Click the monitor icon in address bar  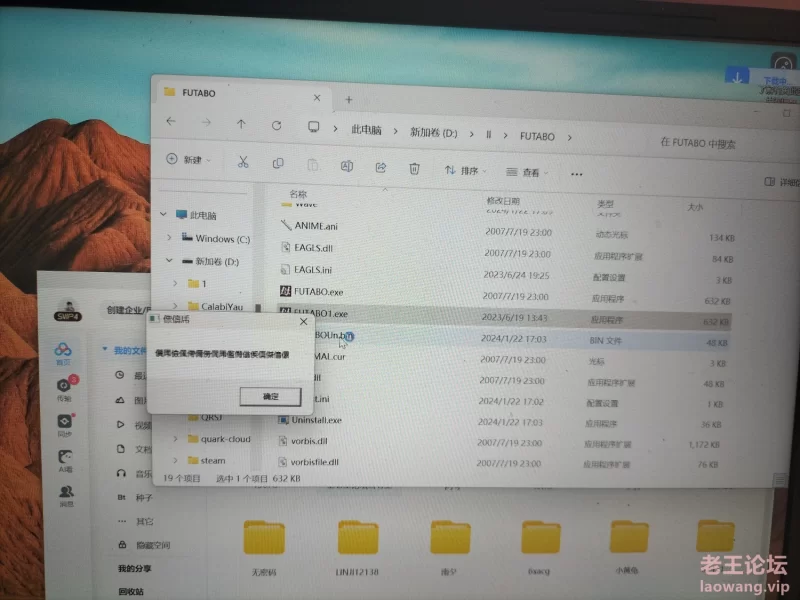(x=313, y=127)
